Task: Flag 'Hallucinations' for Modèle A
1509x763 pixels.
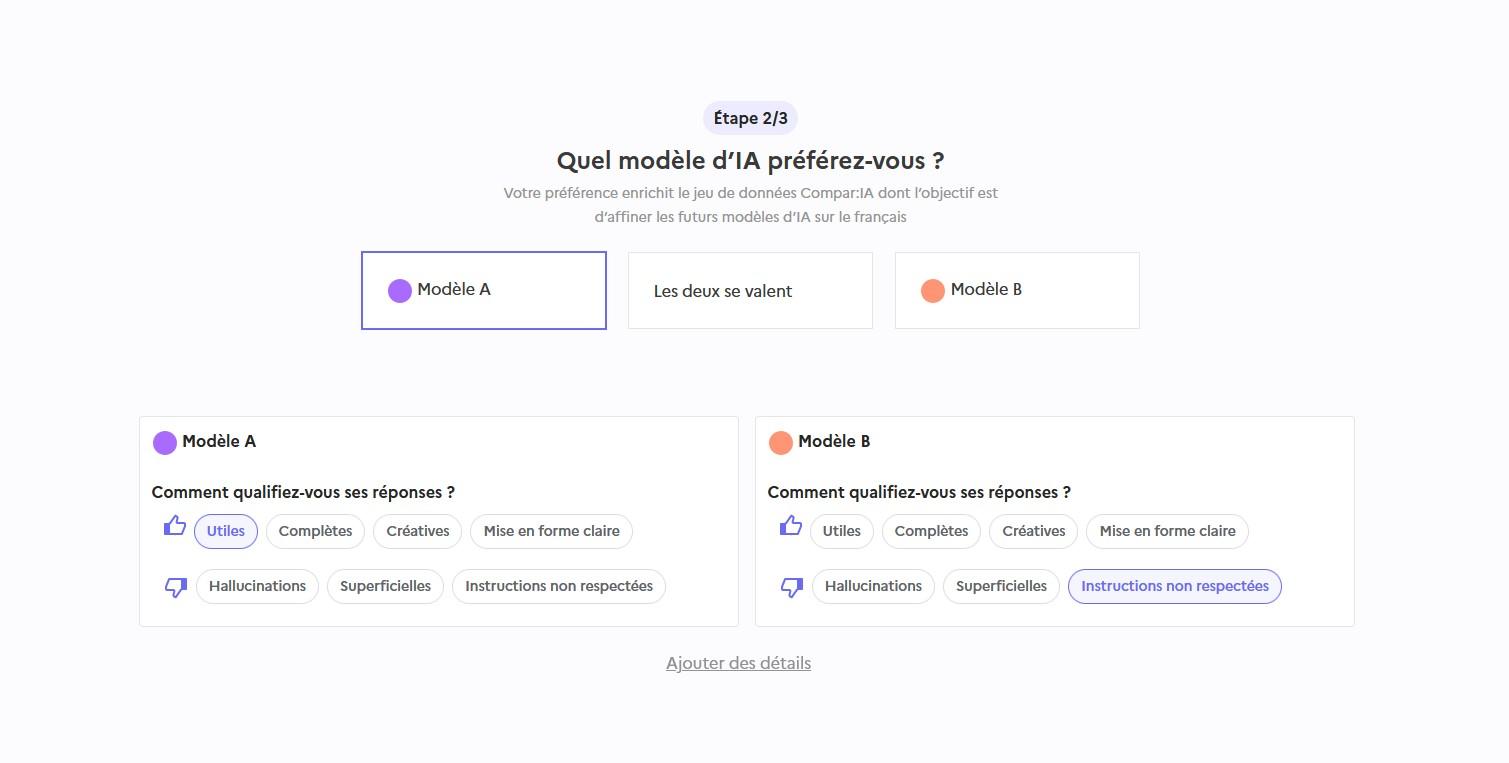Action: [x=257, y=586]
